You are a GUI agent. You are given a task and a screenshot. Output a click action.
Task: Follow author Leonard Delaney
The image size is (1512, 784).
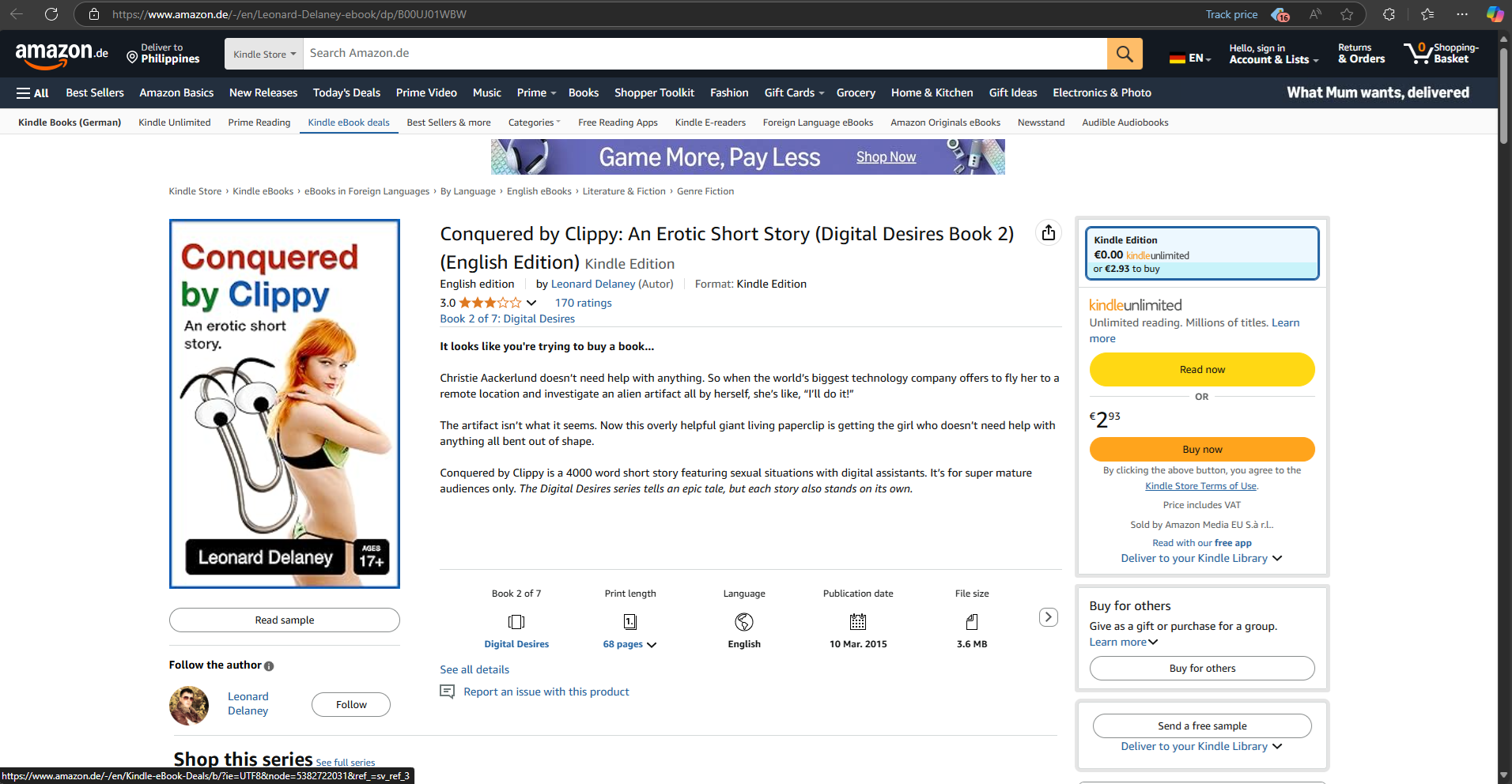[x=351, y=704]
